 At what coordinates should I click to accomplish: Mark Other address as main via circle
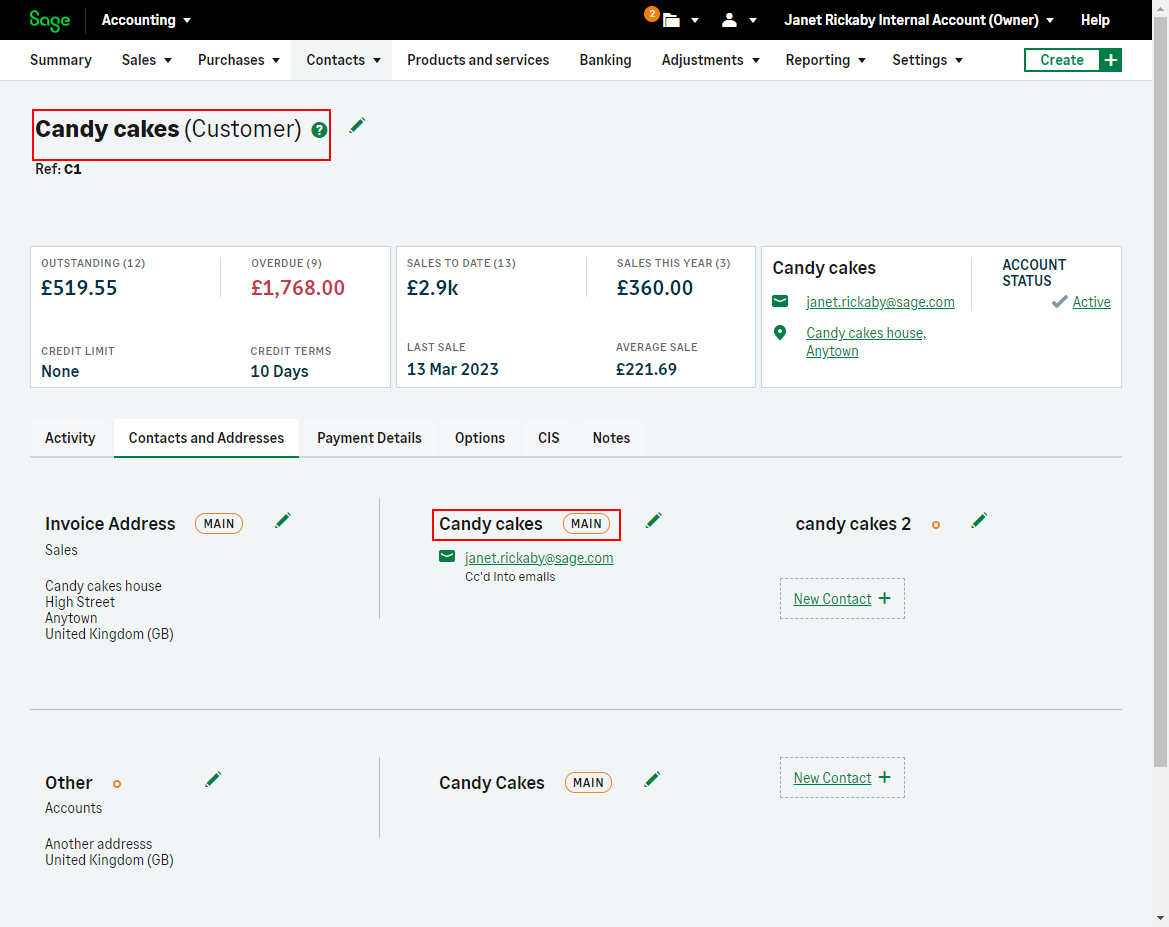coord(117,784)
